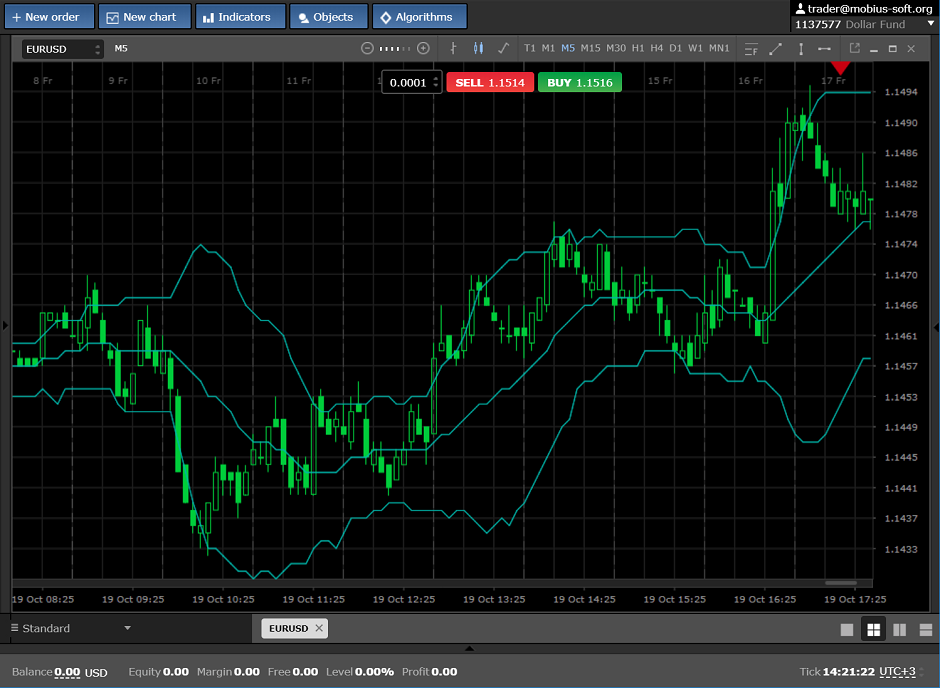Switch chart to bar display mode
The height and width of the screenshot is (688, 940).
[x=453, y=49]
